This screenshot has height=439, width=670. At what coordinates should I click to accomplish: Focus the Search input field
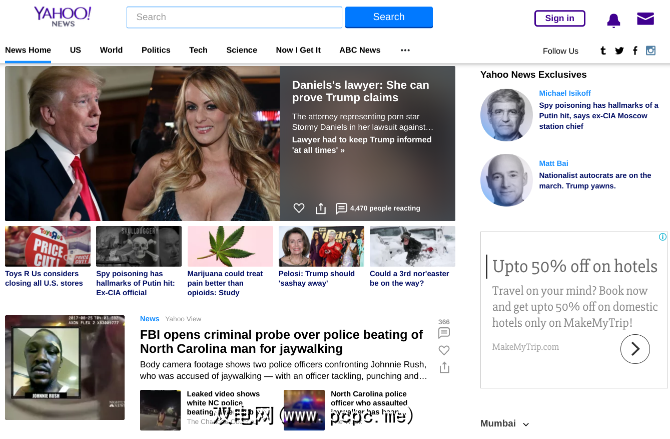pyautogui.click(x=234, y=17)
